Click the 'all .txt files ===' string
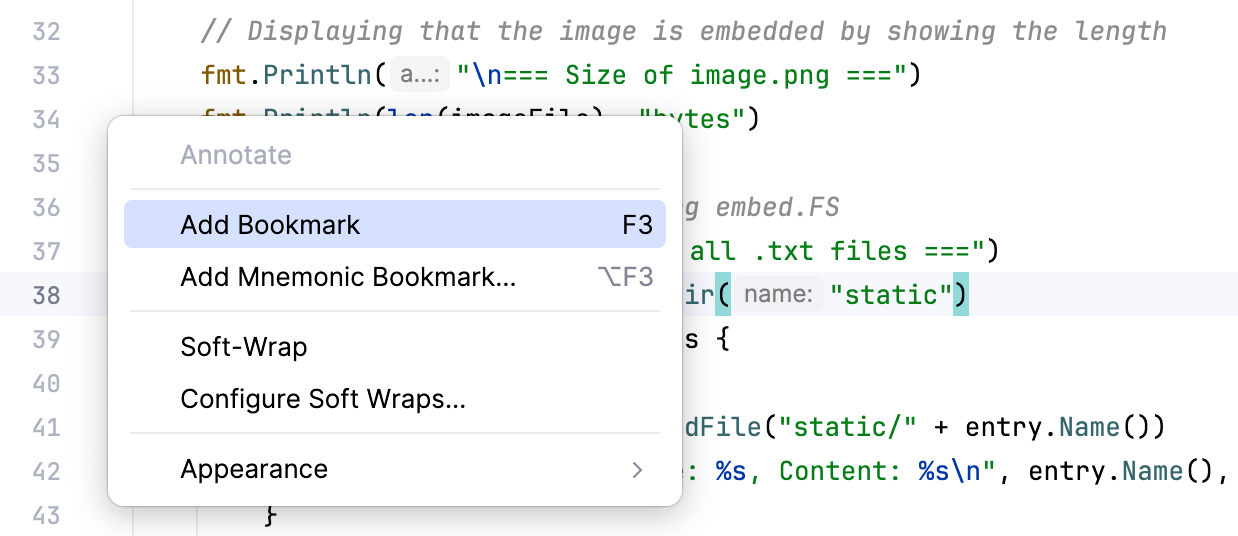Image resolution: width=1238 pixels, height=536 pixels. pos(838,251)
